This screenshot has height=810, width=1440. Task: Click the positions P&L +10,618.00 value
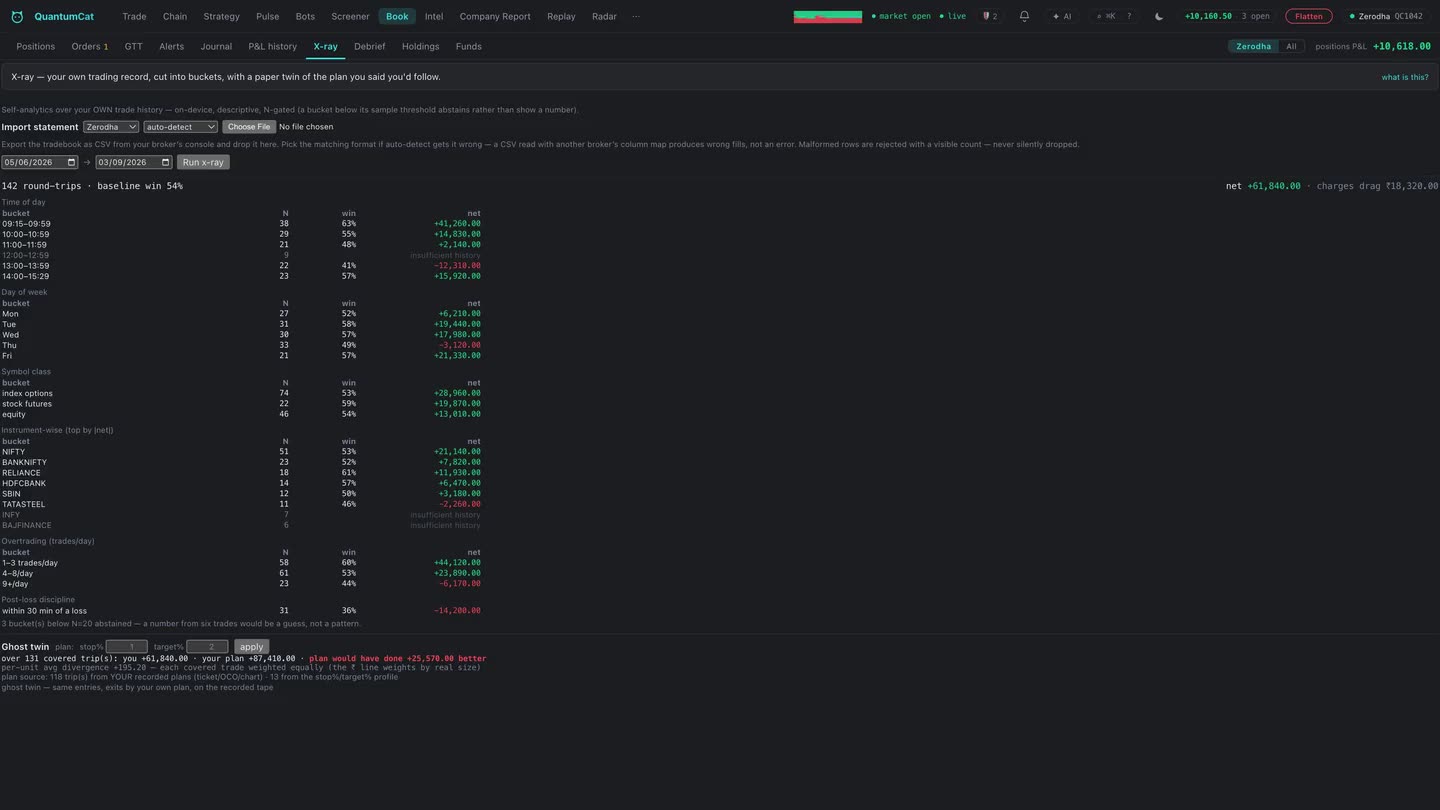[x=1401, y=47]
